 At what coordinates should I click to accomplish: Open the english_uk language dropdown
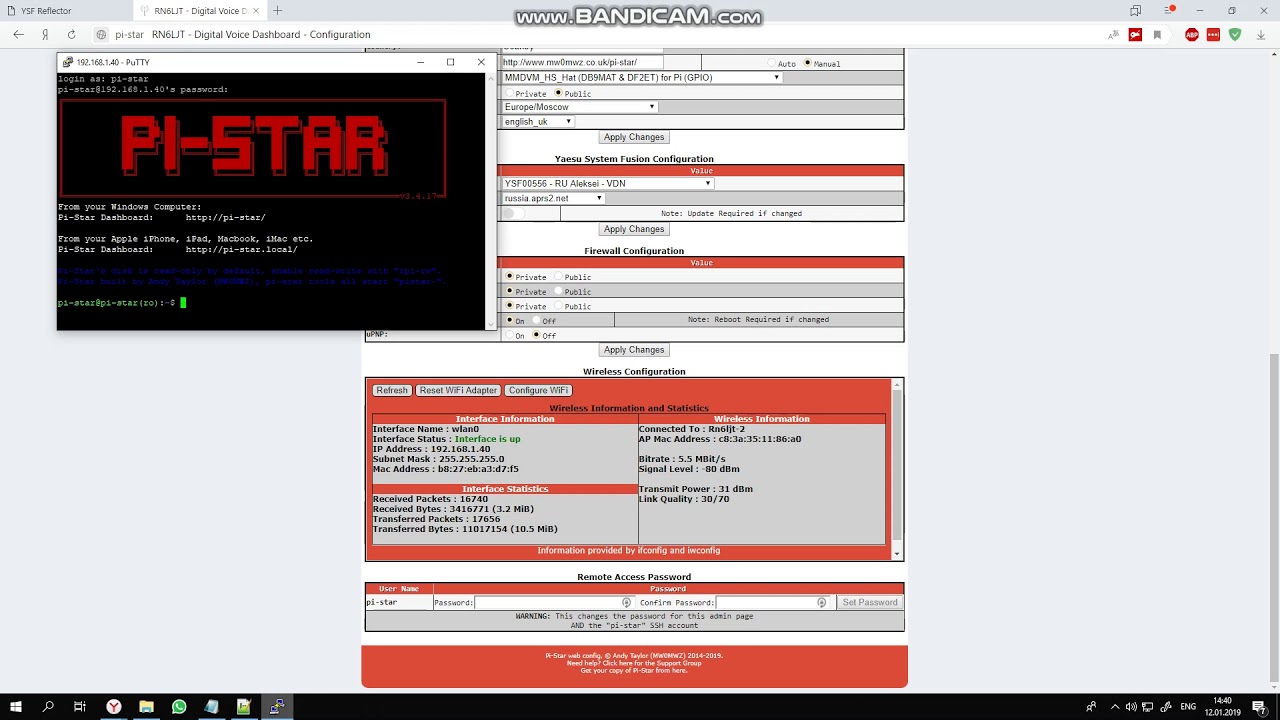tap(538, 122)
